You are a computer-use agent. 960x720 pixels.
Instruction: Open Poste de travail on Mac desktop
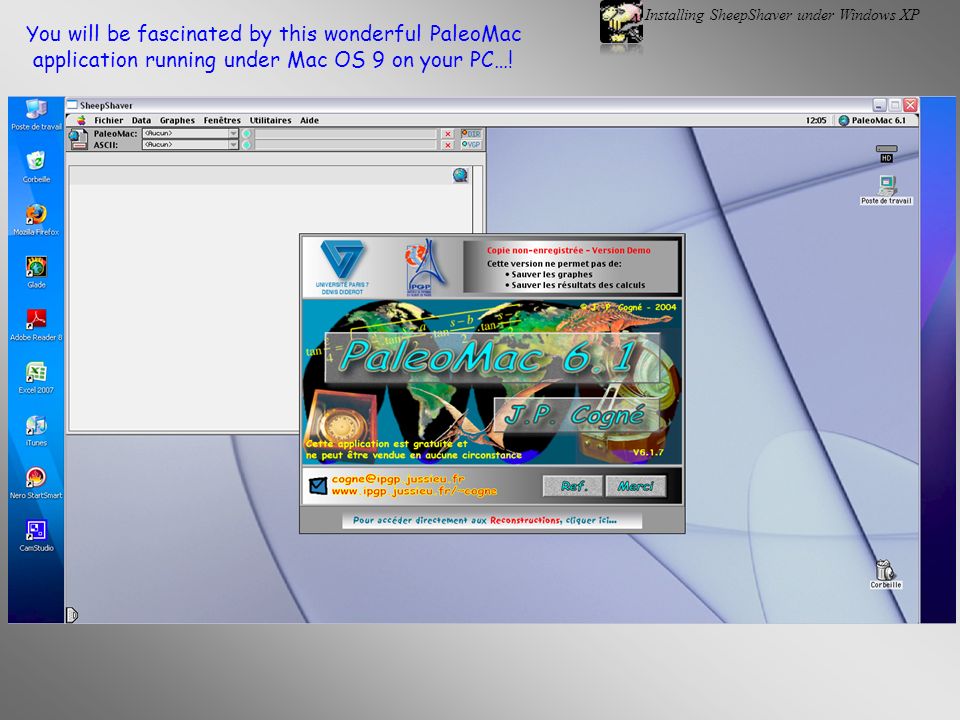click(x=886, y=190)
